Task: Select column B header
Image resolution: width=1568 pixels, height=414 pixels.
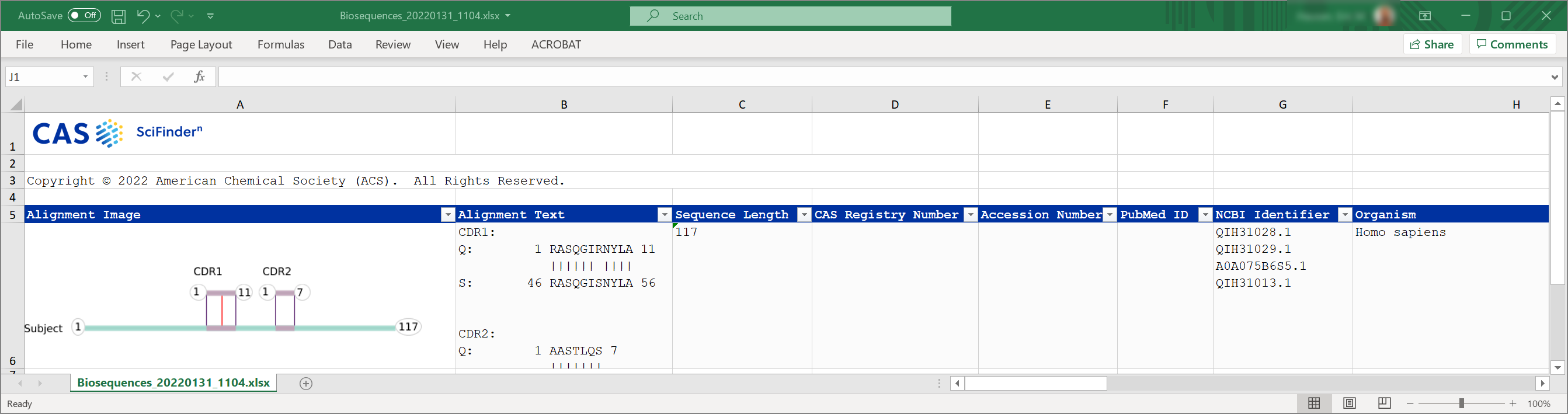Action: 564,105
